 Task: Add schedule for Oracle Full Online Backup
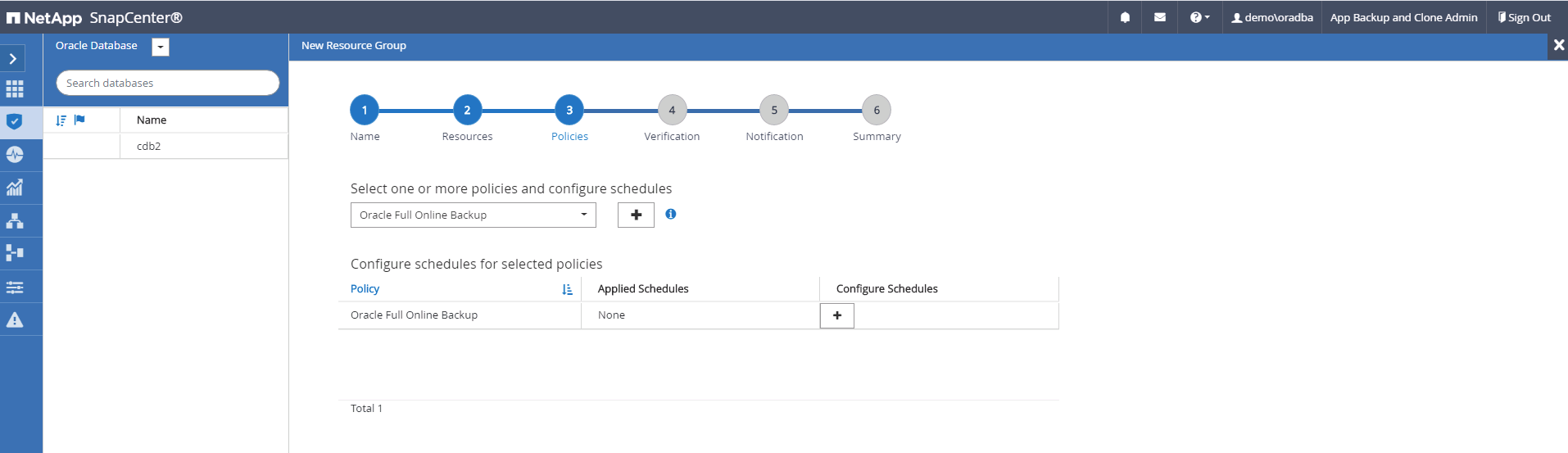coord(836,315)
